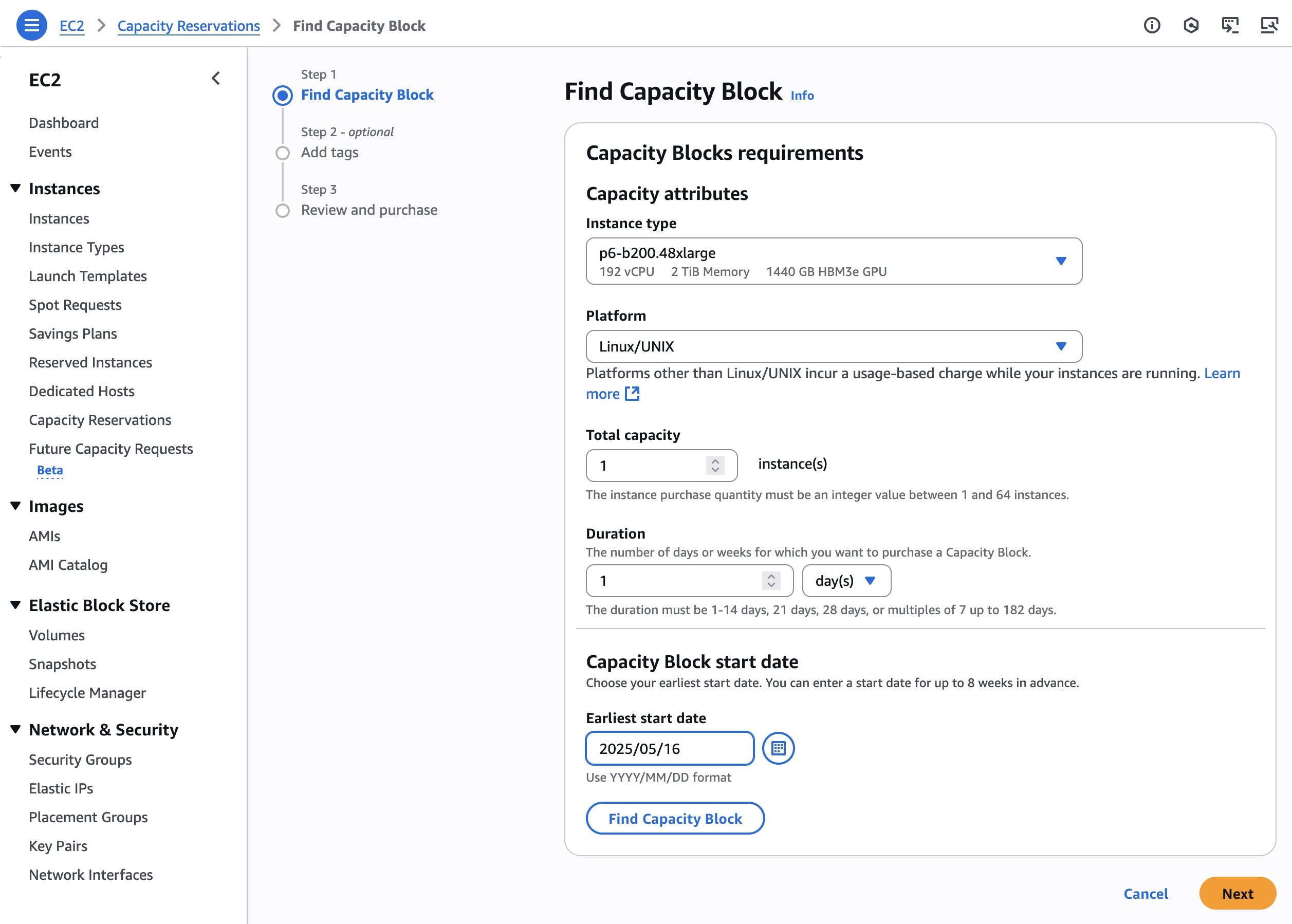The width and height of the screenshot is (1292, 924).
Task: Click the info circle icon in header
Action: (1152, 26)
